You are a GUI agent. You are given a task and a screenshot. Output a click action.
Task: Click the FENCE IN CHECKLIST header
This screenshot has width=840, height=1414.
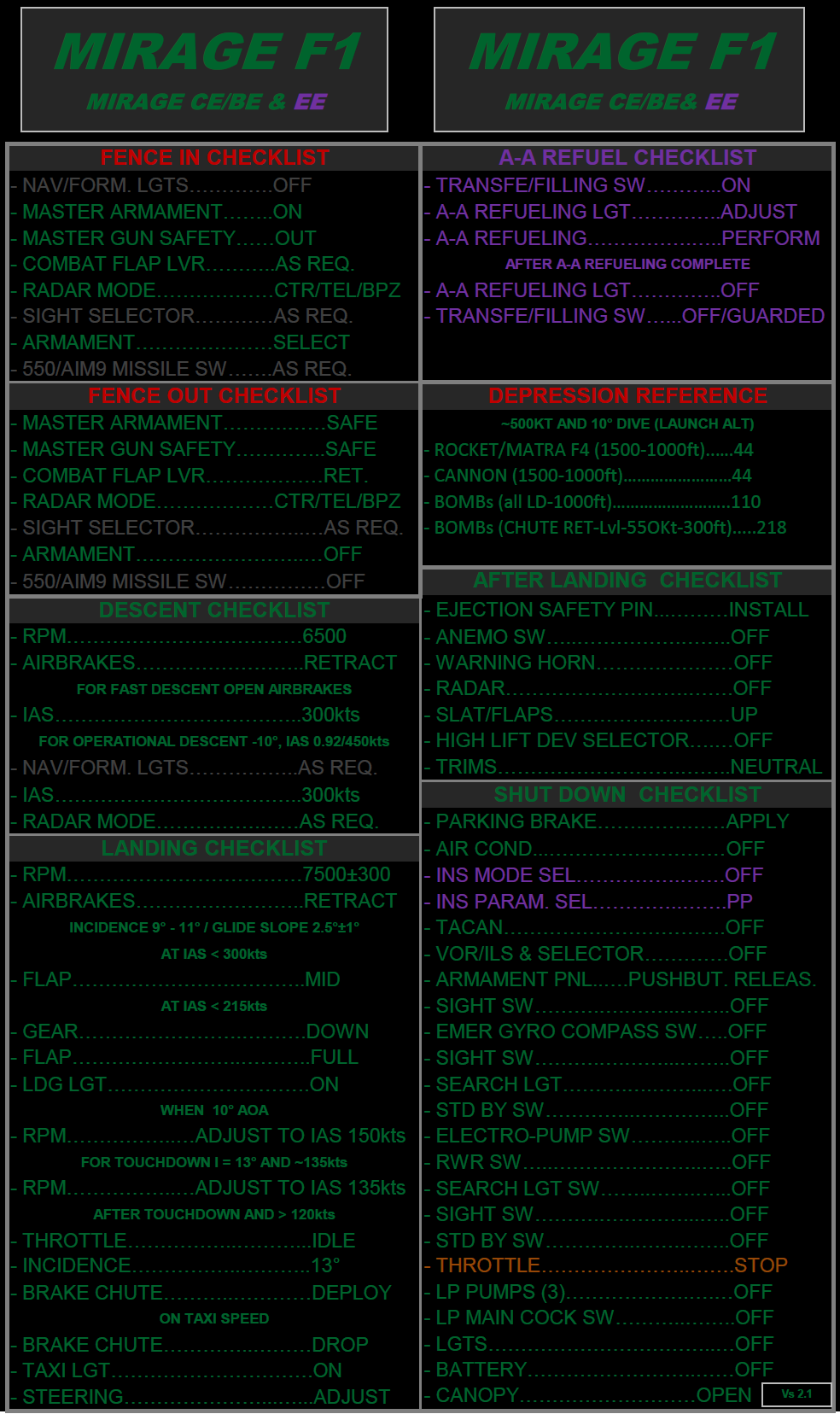214,158
